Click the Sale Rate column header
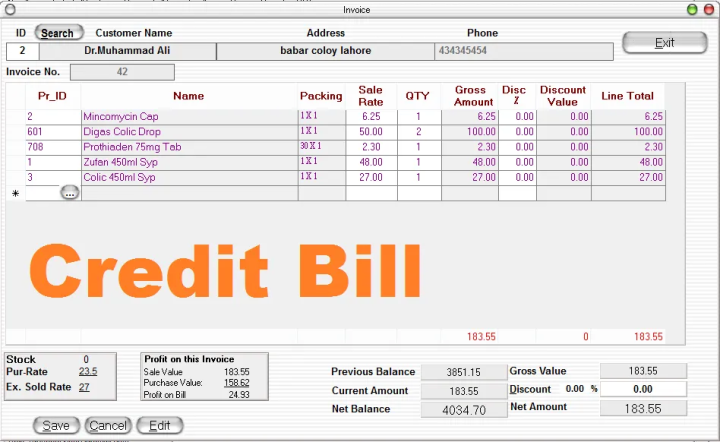The image size is (720, 442). [371, 96]
